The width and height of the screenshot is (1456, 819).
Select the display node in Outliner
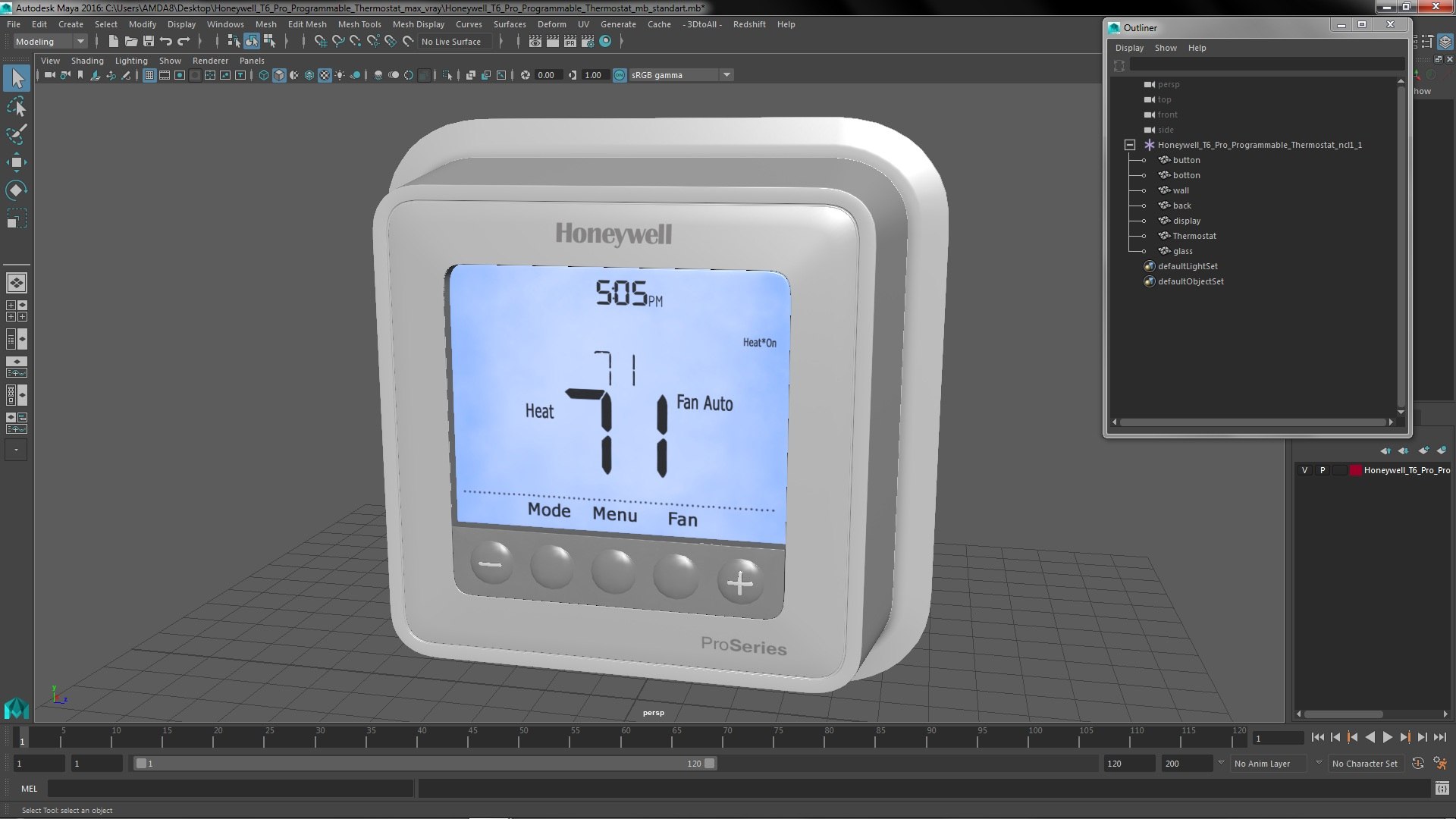1186,221
